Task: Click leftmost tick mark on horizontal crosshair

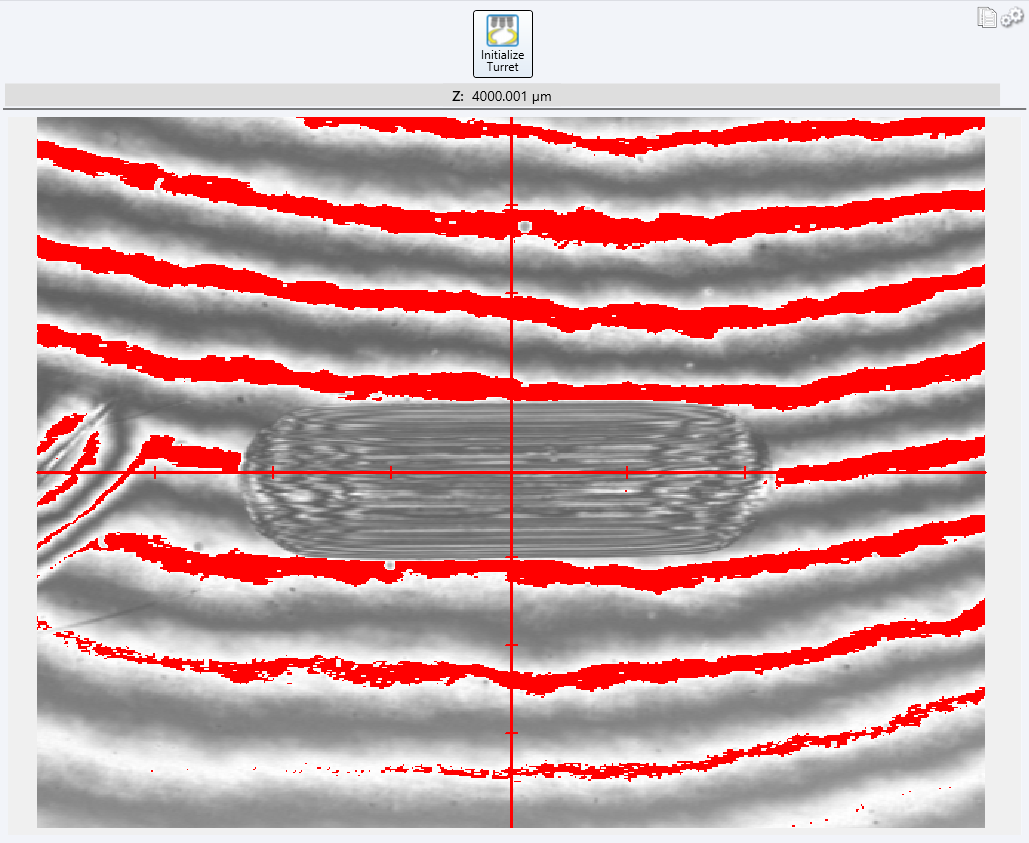Action: (x=155, y=472)
